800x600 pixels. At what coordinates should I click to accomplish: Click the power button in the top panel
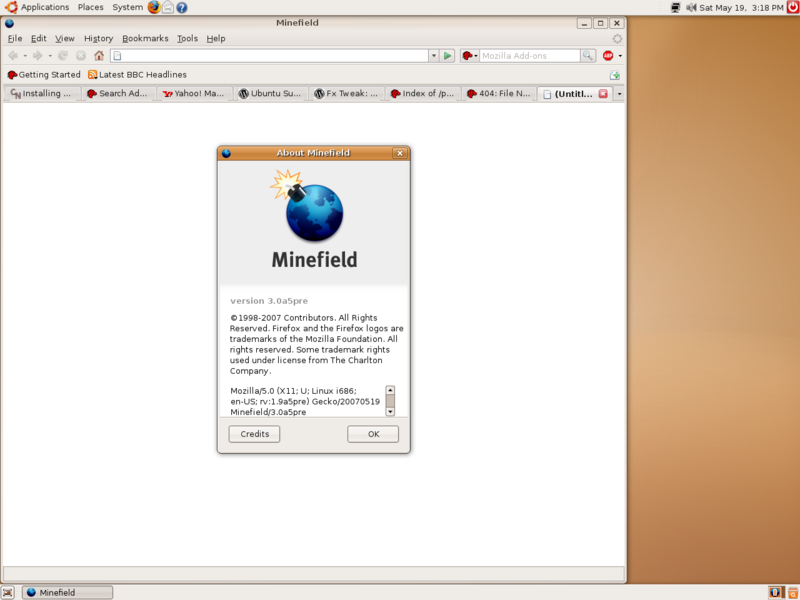793,7
